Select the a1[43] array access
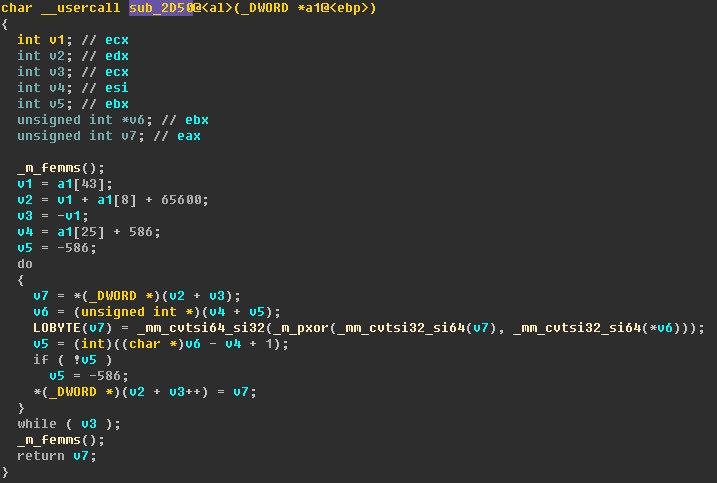 pyautogui.click(x=81, y=184)
